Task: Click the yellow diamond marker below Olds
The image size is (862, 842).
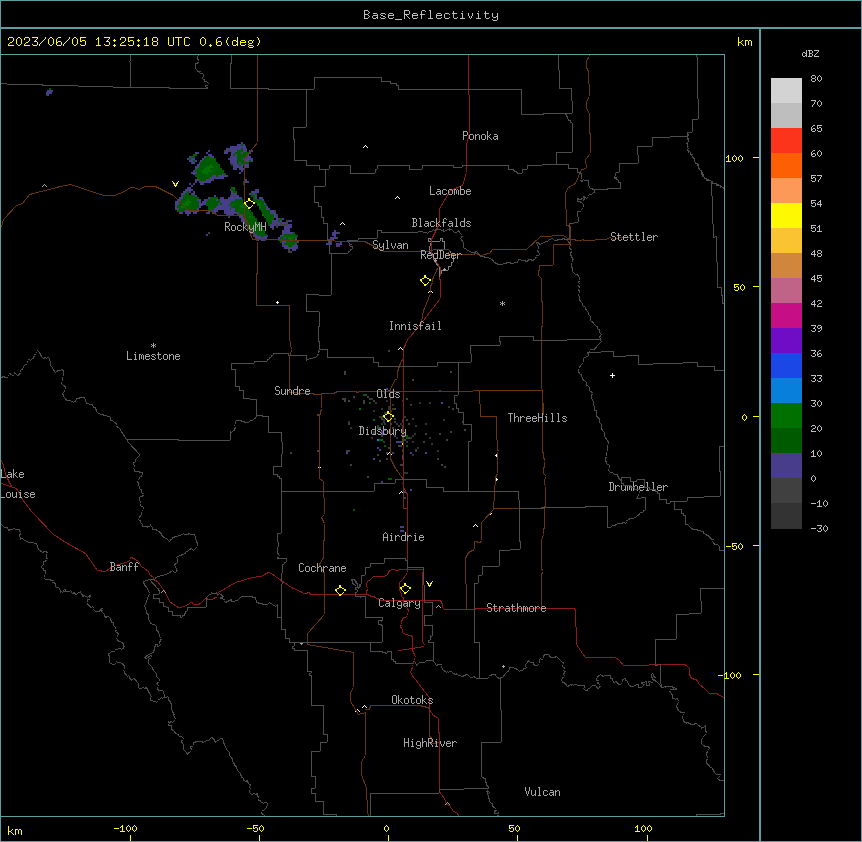Action: pyautogui.click(x=388, y=417)
